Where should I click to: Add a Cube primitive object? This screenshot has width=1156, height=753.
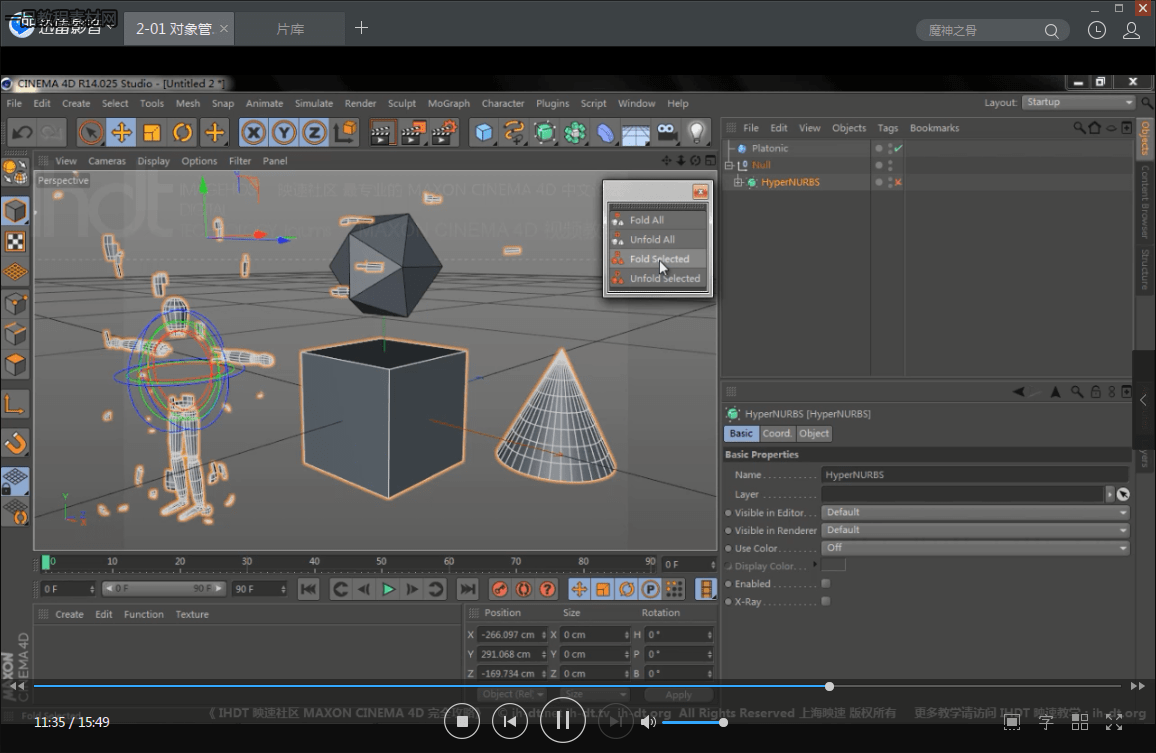click(484, 133)
